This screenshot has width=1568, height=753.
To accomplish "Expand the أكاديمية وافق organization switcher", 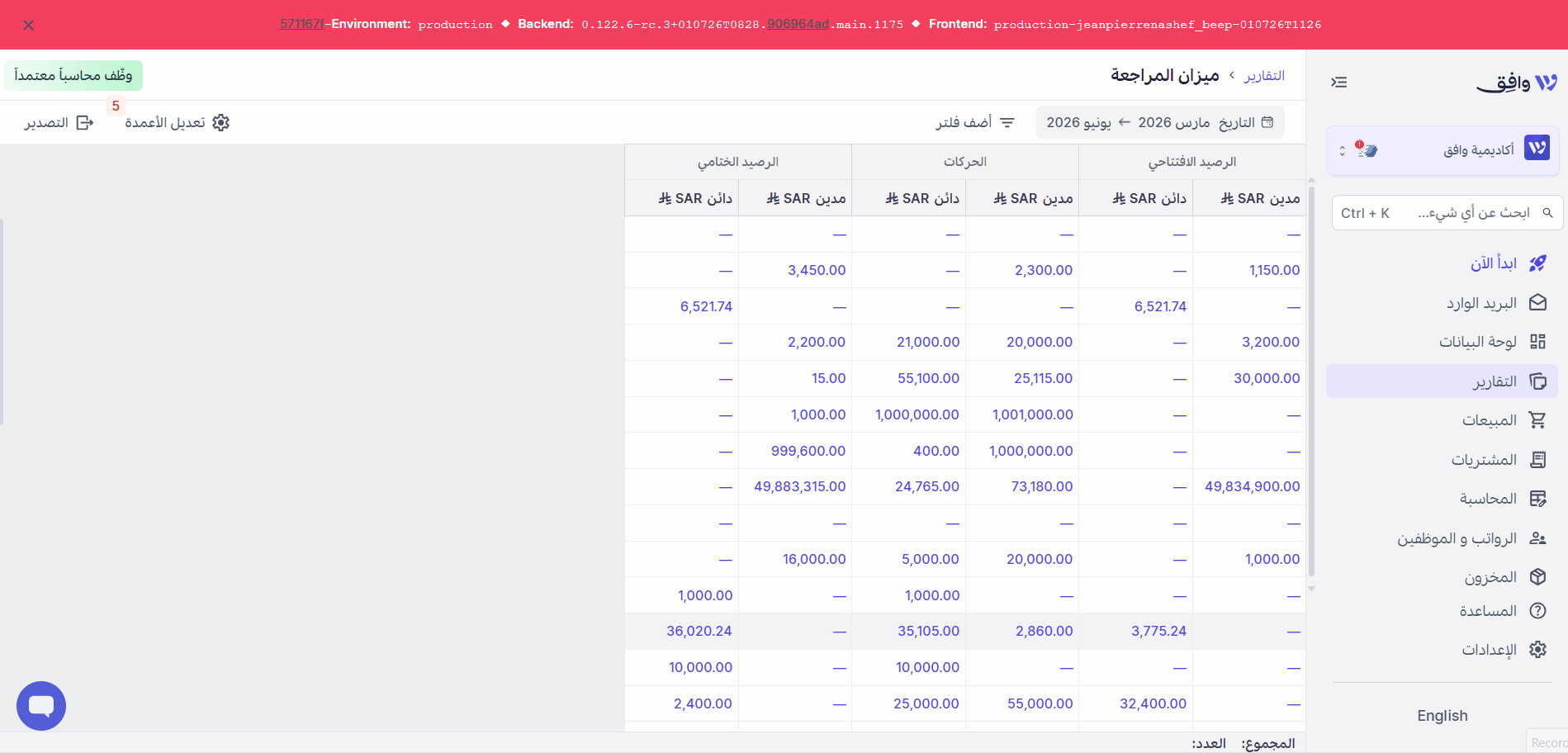I will coord(1442,150).
